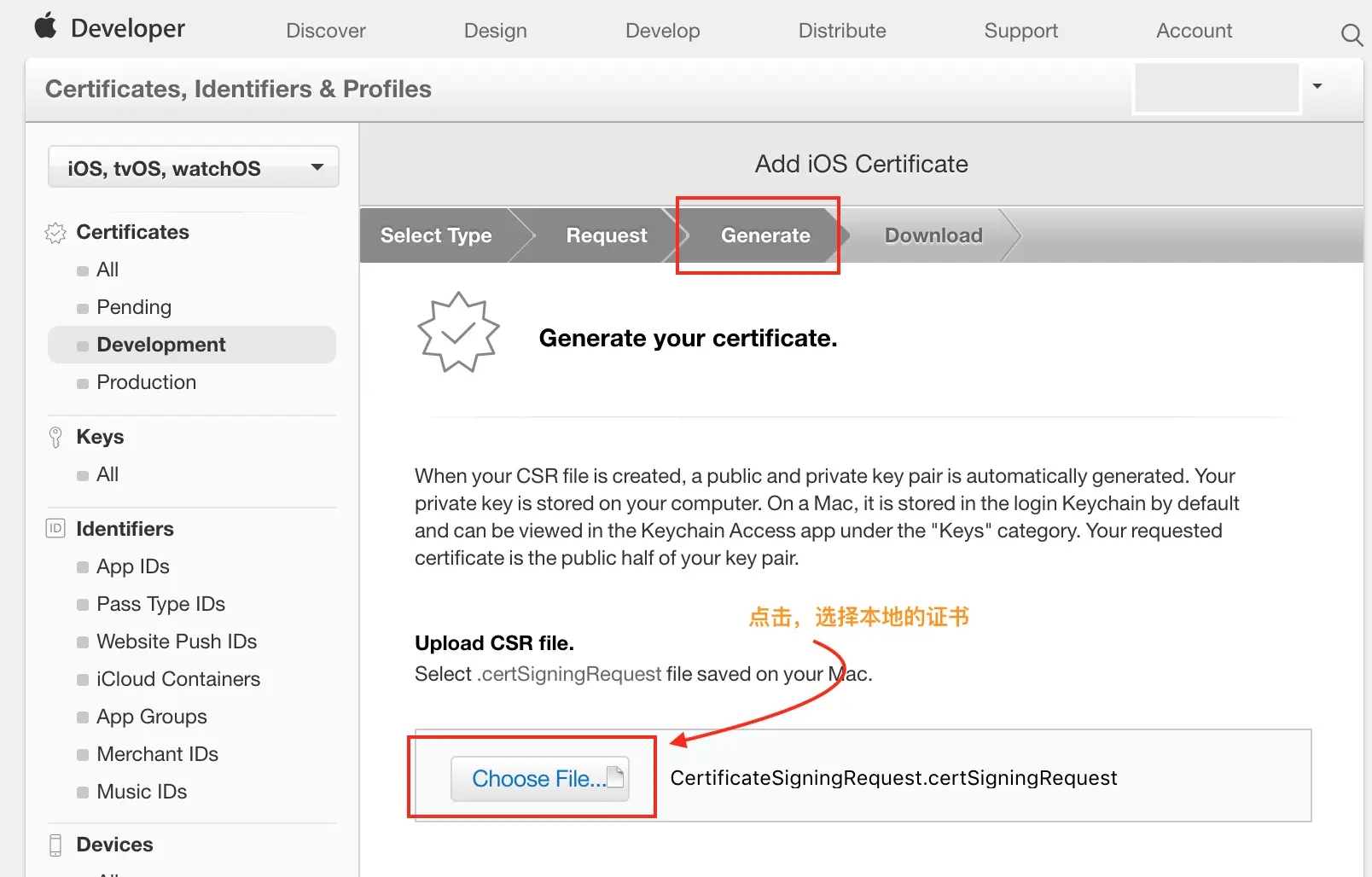This screenshot has width=1372, height=877.
Task: Click the Apple logo icon
Action: 45,26
